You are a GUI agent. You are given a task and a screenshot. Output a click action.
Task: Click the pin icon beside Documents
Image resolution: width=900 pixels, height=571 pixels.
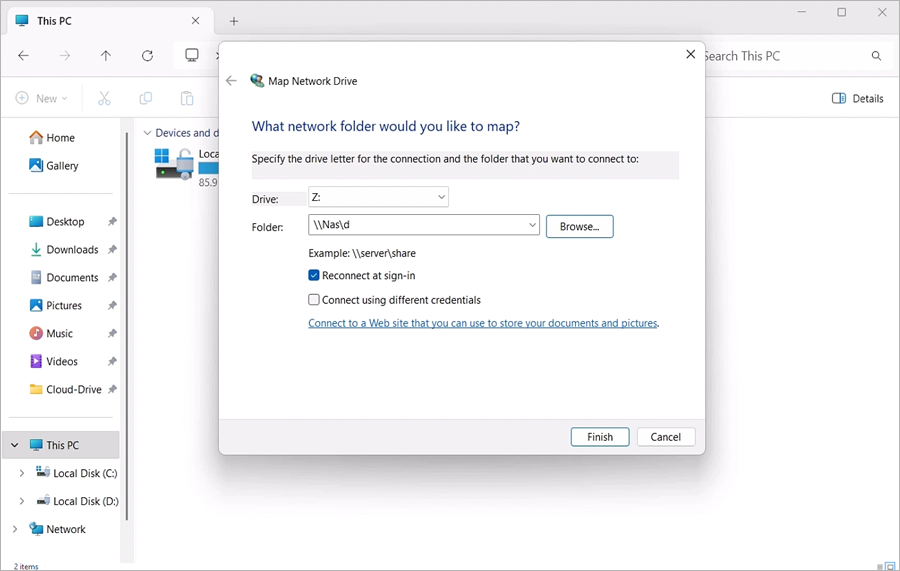point(112,278)
